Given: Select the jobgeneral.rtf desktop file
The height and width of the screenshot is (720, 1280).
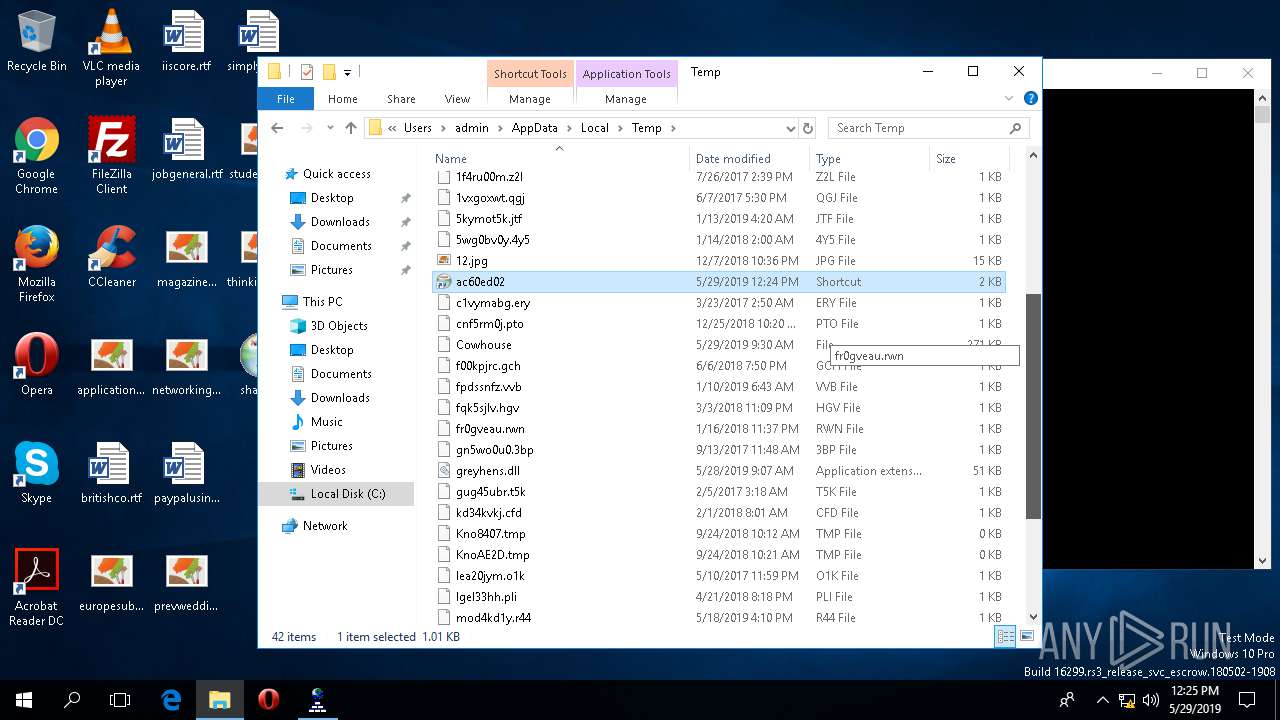Looking at the screenshot, I should pos(186,150).
